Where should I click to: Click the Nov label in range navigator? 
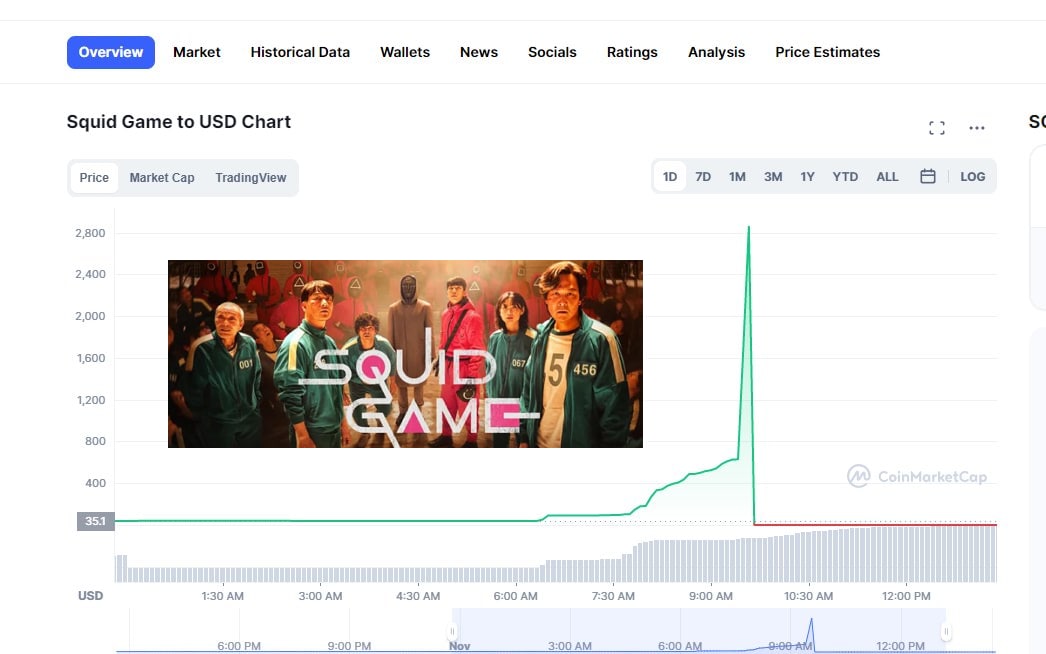(x=460, y=646)
